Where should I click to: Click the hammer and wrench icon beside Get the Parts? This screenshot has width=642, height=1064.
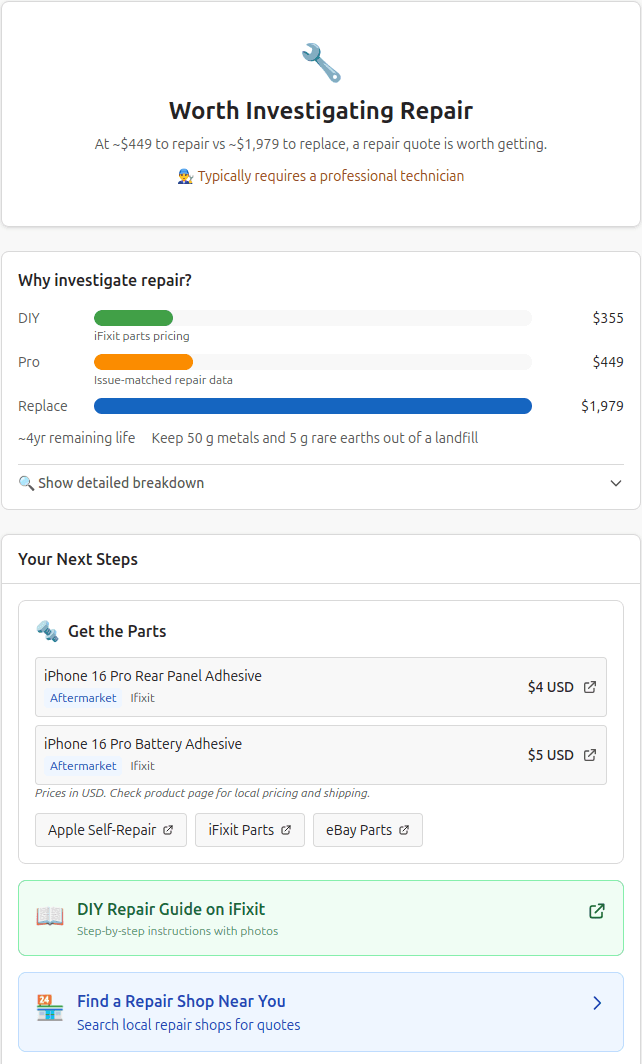[48, 630]
